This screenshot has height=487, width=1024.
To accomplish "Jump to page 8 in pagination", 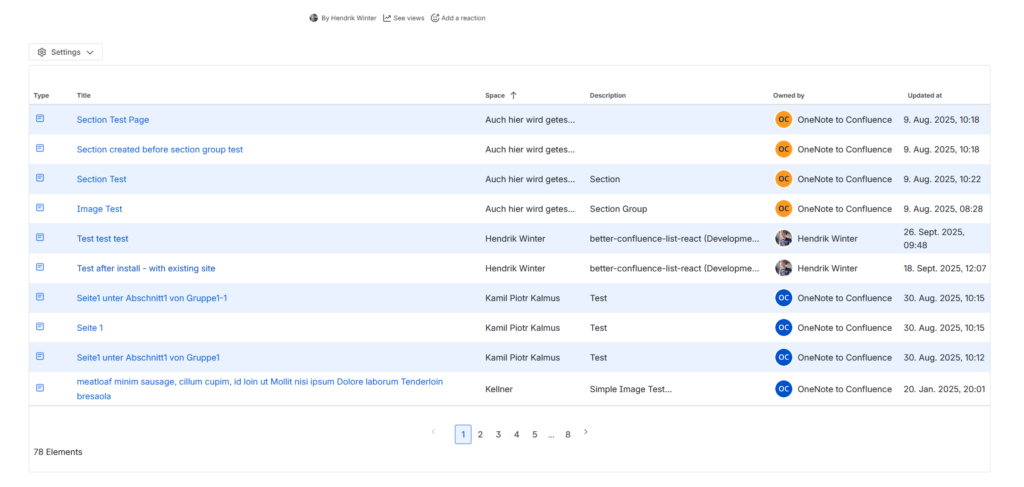I will pyautogui.click(x=568, y=434).
